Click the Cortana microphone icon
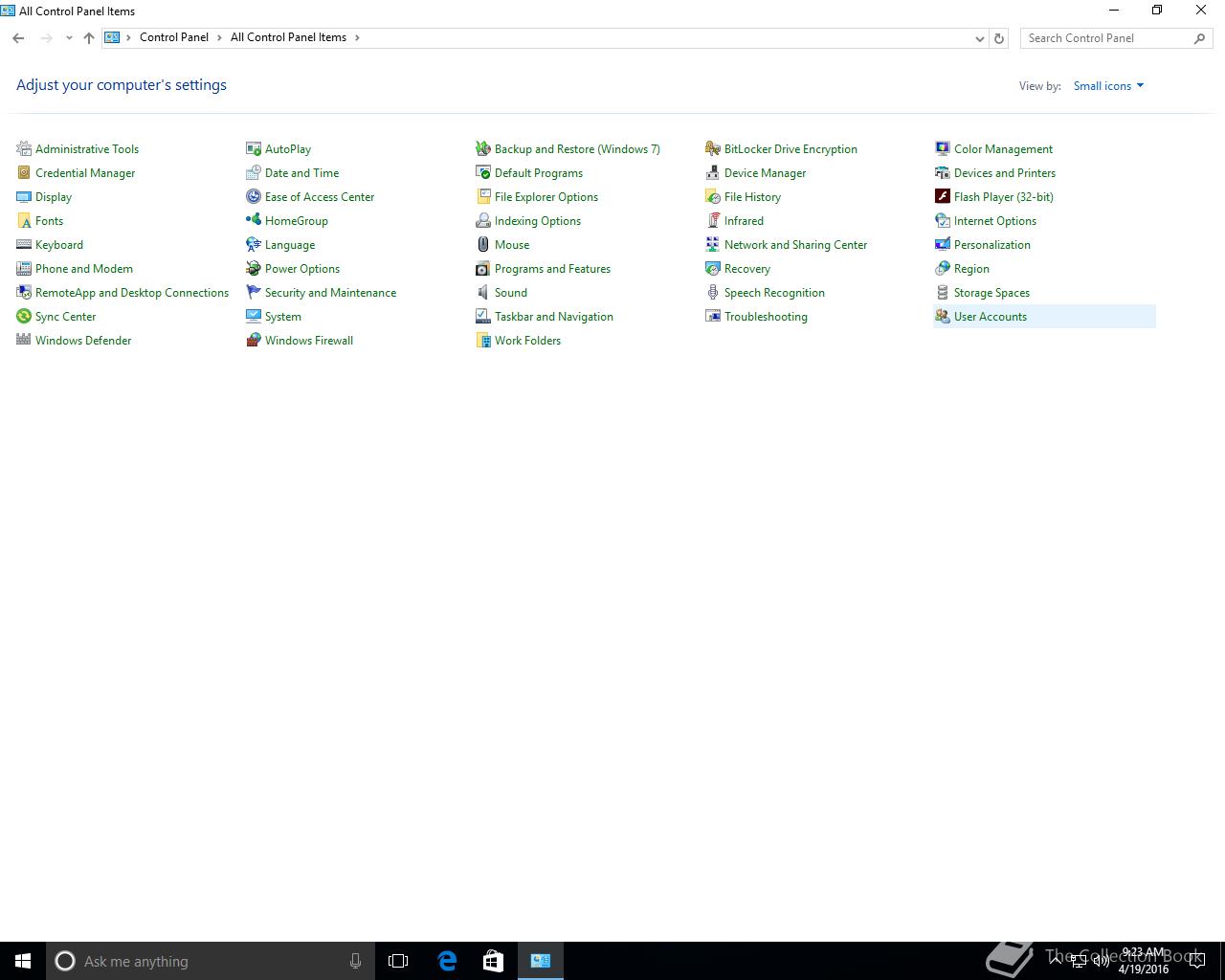Viewport: 1225px width, 980px height. 355,961
